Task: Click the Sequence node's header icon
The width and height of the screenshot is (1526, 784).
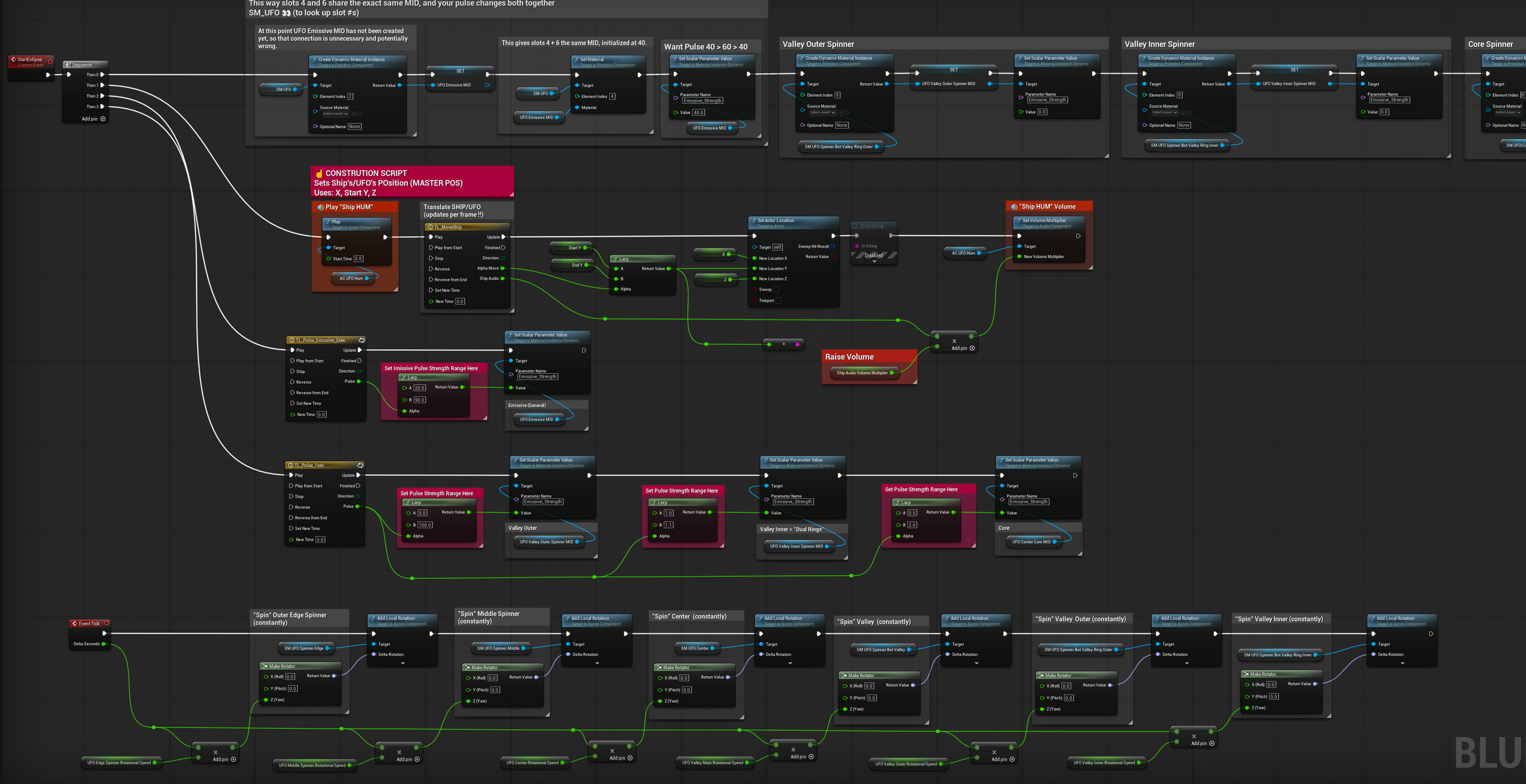Action: click(68, 65)
